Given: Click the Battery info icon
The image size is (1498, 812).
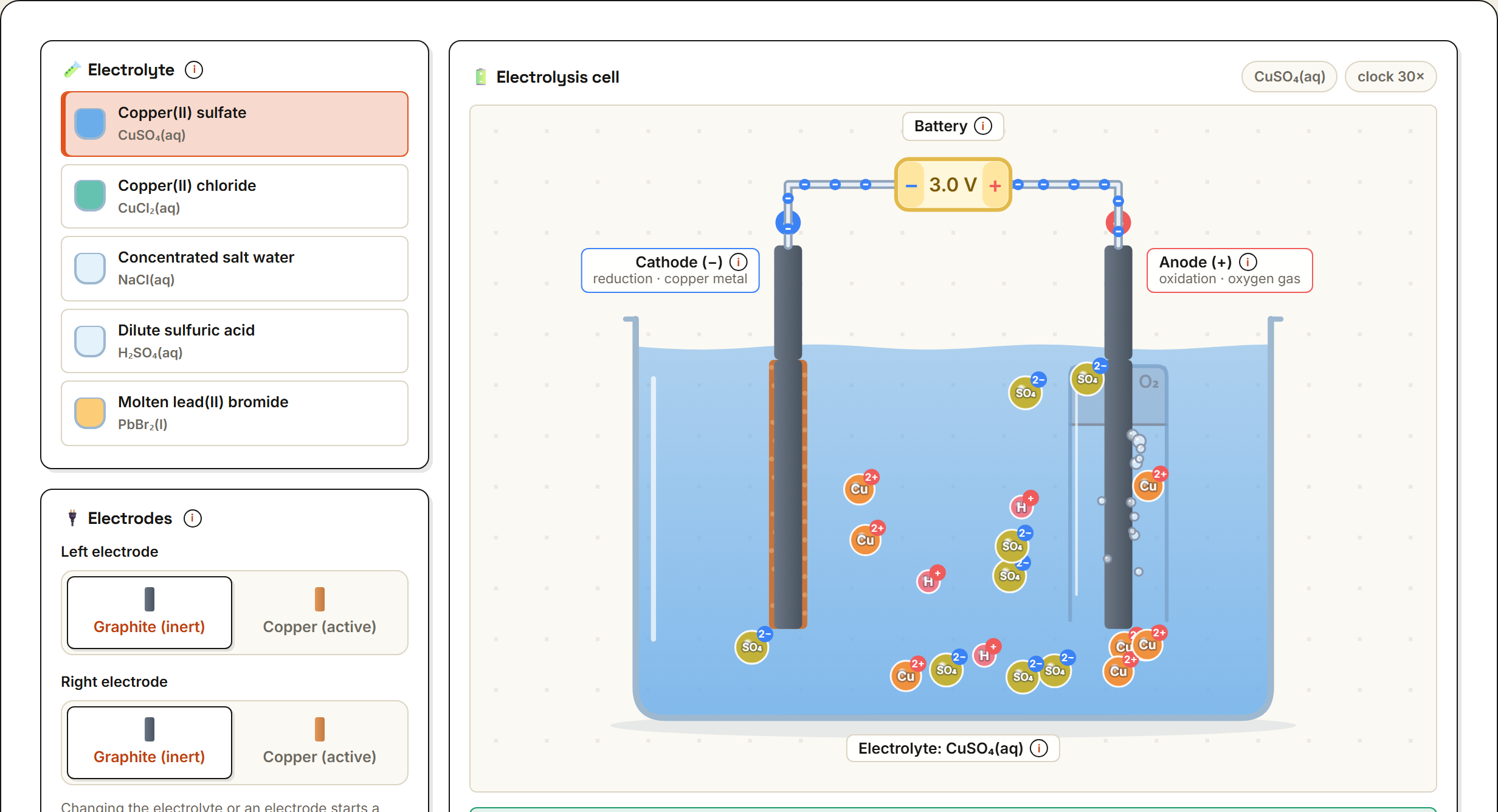Looking at the screenshot, I should pyautogui.click(x=983, y=126).
